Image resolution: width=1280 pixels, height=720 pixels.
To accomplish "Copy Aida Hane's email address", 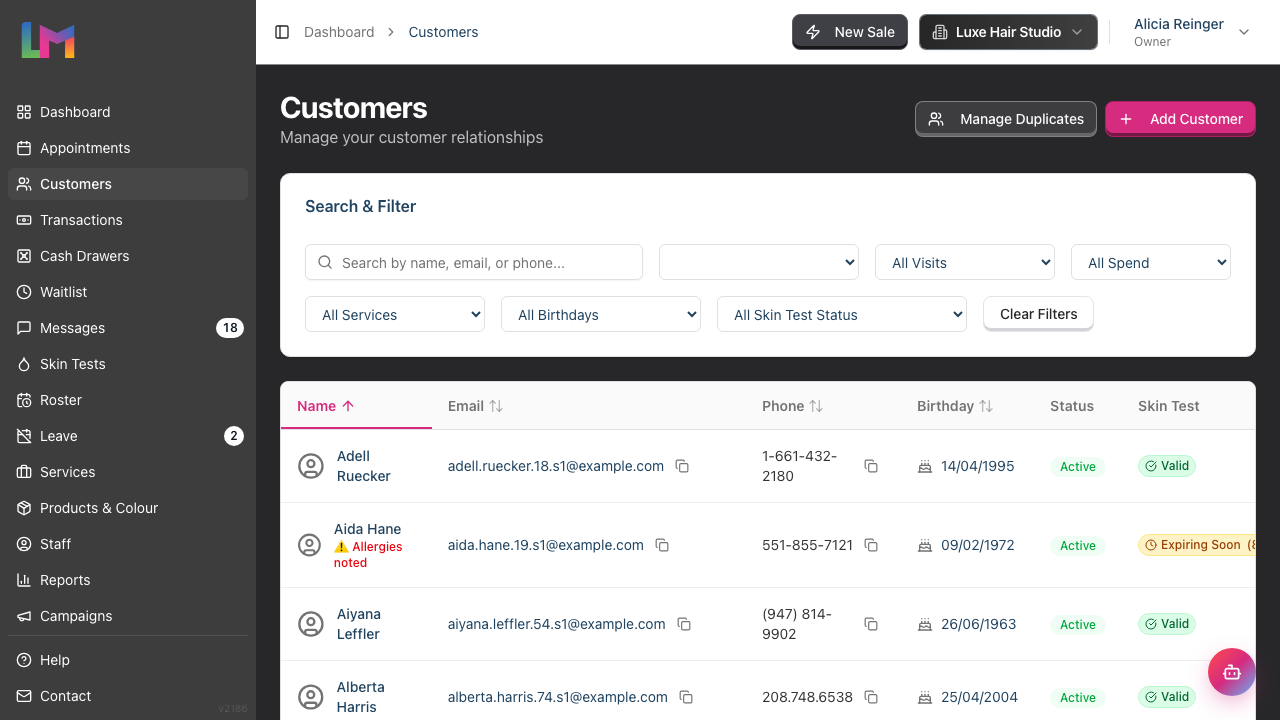I will click(x=662, y=545).
